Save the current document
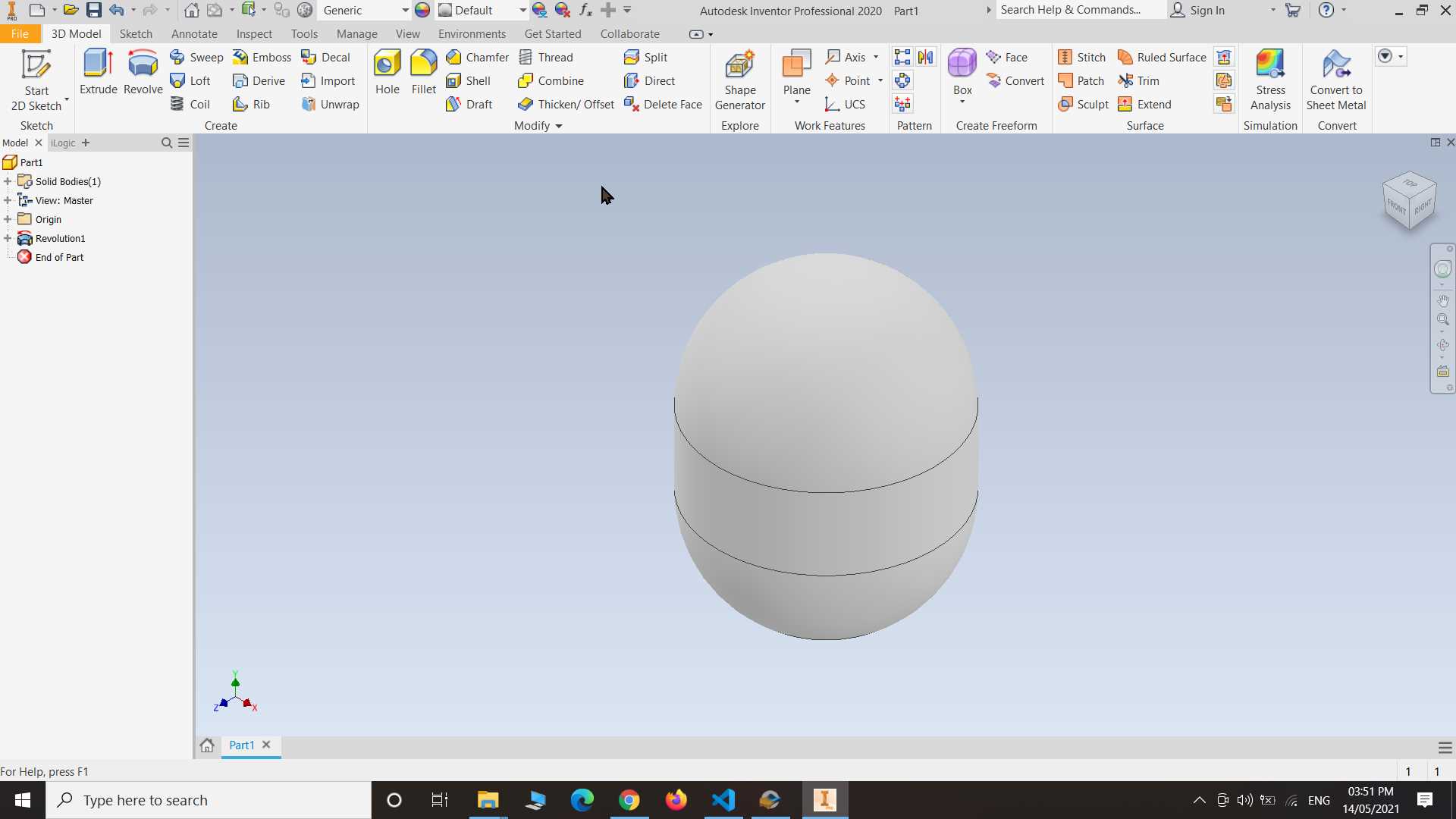 93,11
